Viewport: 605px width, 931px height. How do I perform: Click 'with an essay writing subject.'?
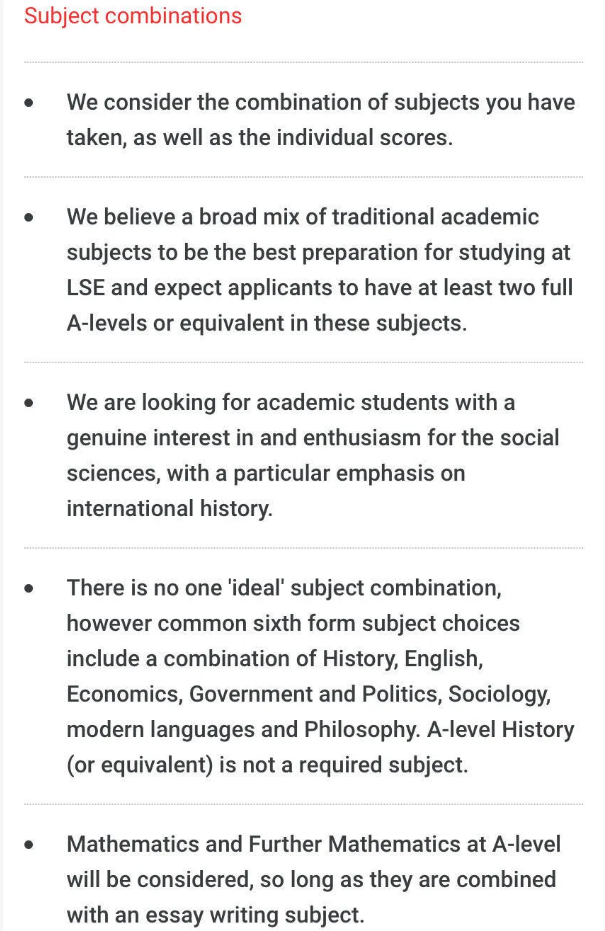[215, 915]
